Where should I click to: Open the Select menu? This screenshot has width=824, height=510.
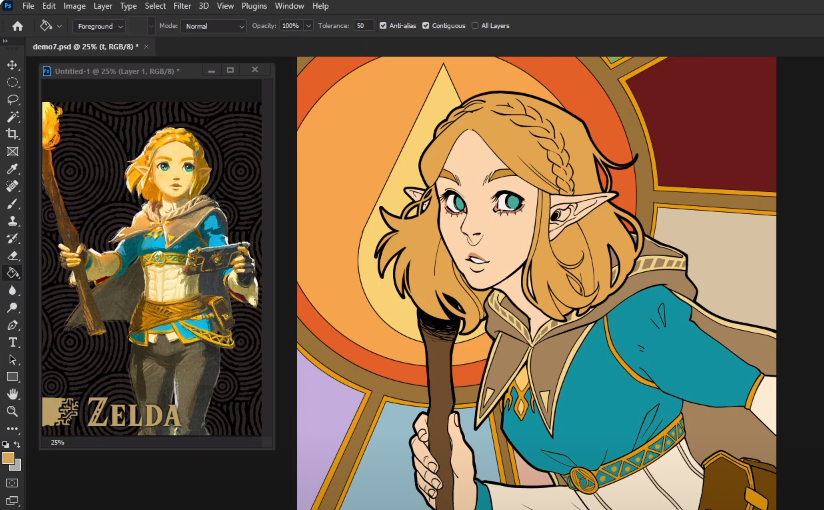(155, 6)
